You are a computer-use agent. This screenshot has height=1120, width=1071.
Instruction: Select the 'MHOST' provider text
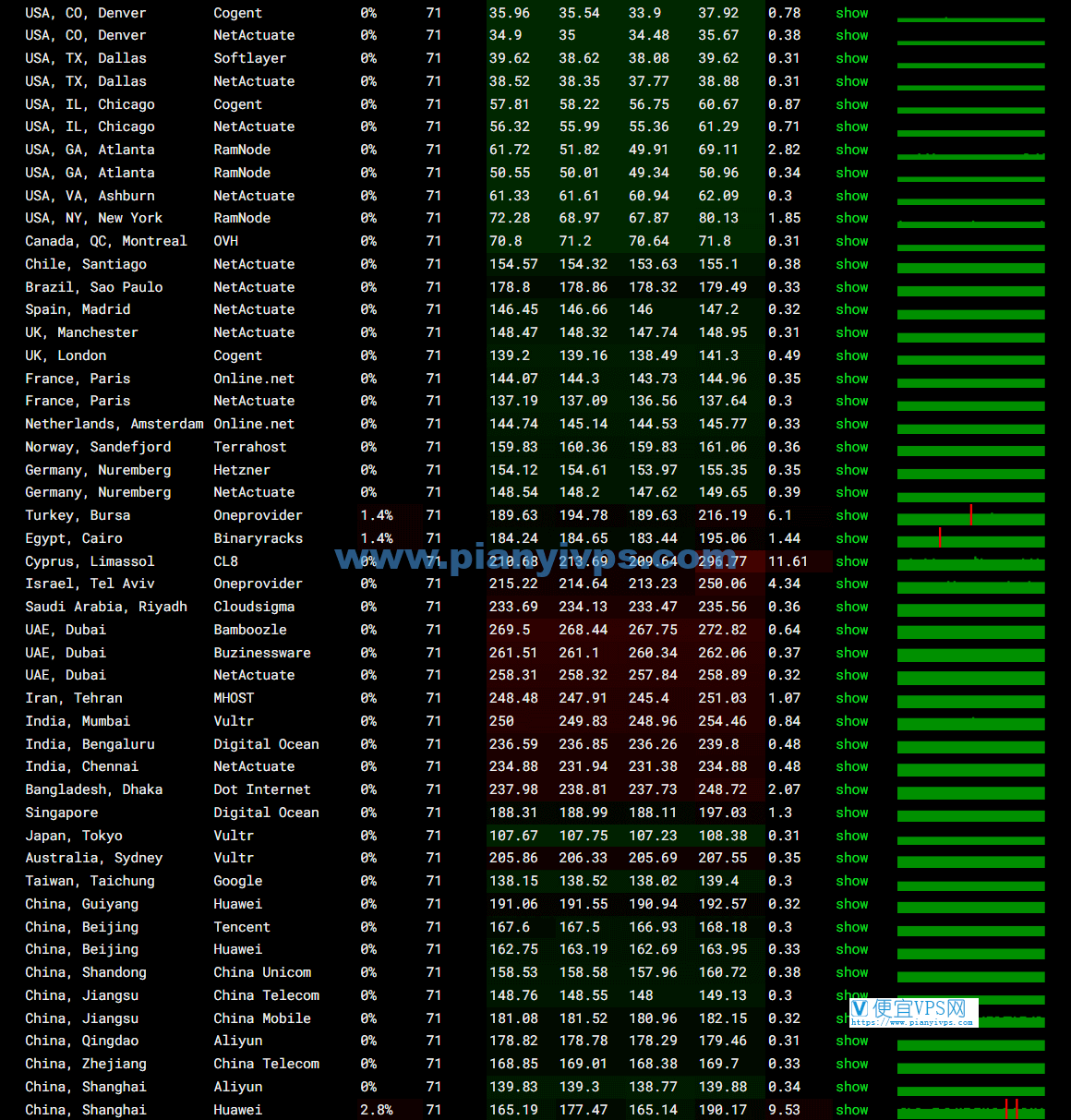(234, 698)
